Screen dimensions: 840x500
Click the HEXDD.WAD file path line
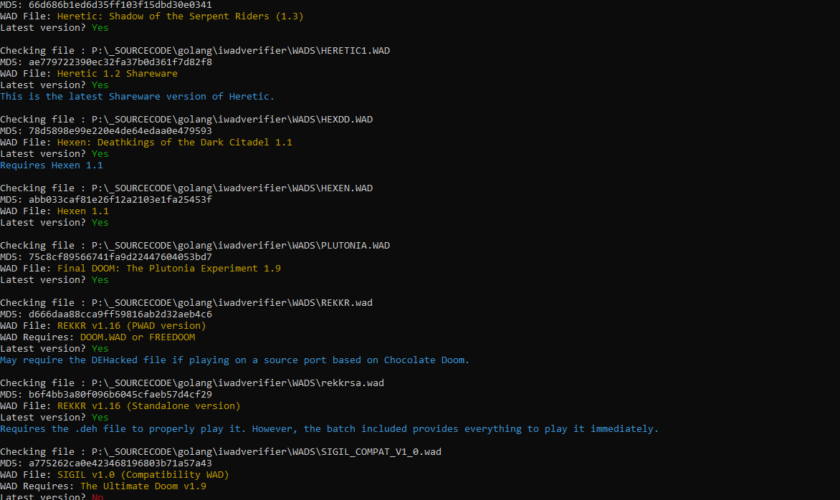coord(186,119)
